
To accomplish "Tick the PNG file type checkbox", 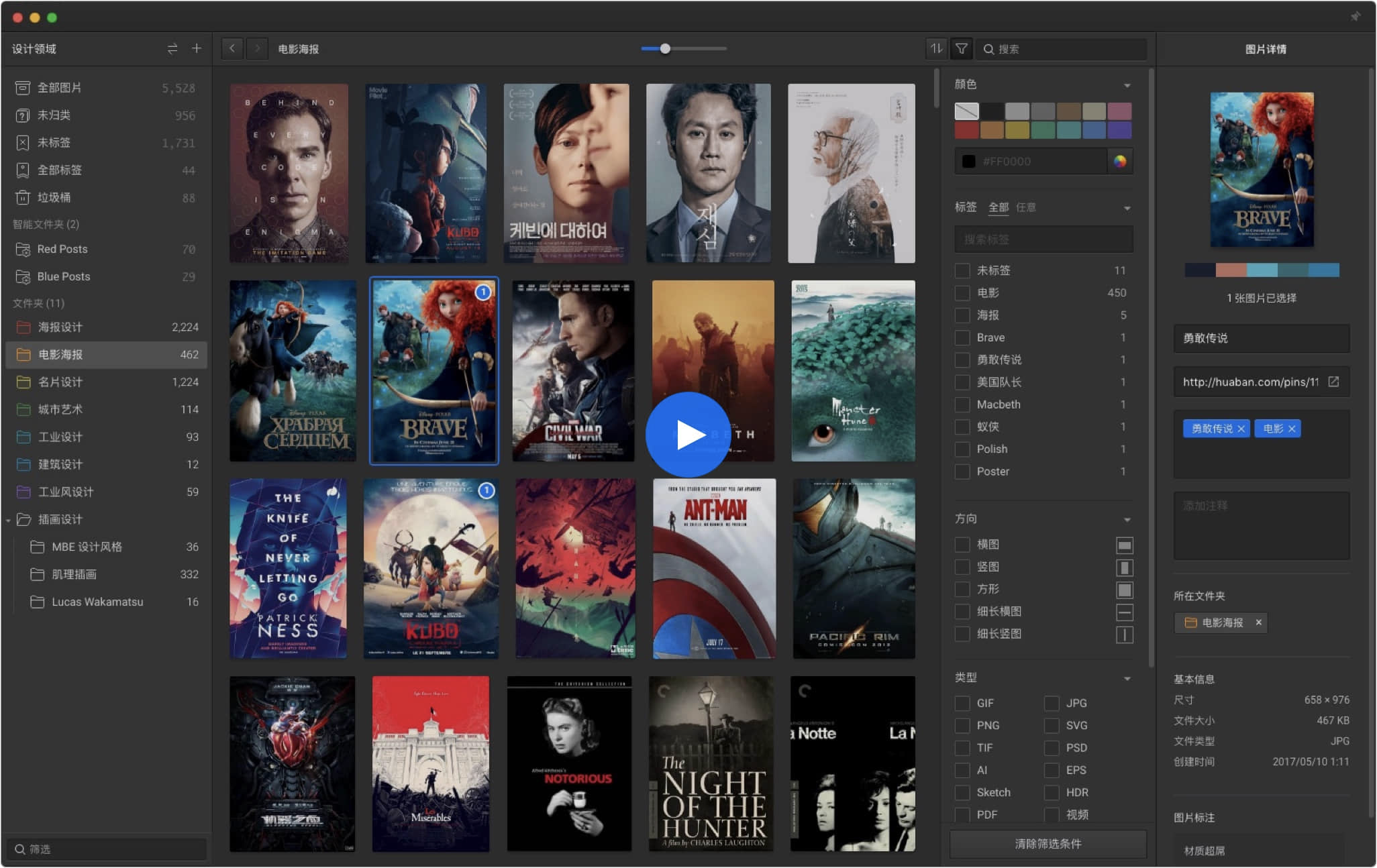I will 962,725.
